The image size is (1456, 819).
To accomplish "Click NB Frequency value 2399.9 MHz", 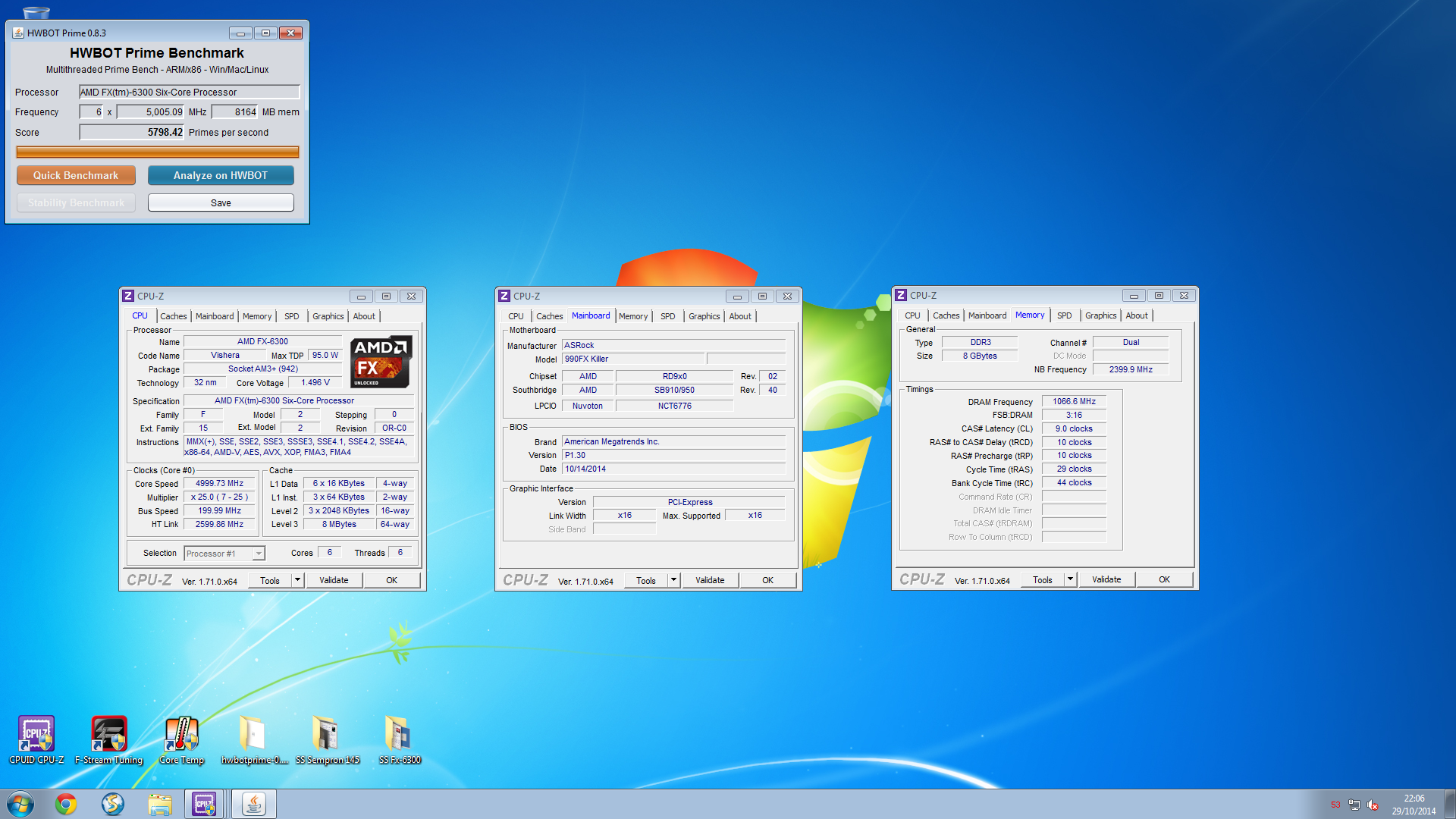I will click(x=1130, y=369).
